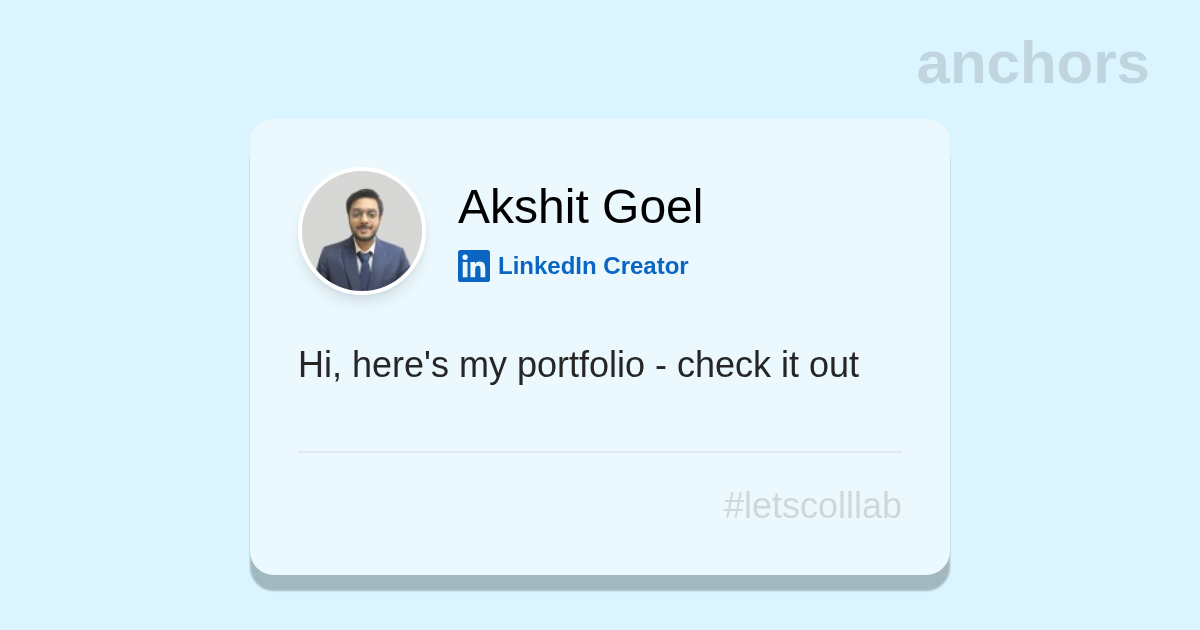1200x630 pixels.
Task: Click the blue LinkedIn logo icon
Action: pyautogui.click(x=473, y=266)
